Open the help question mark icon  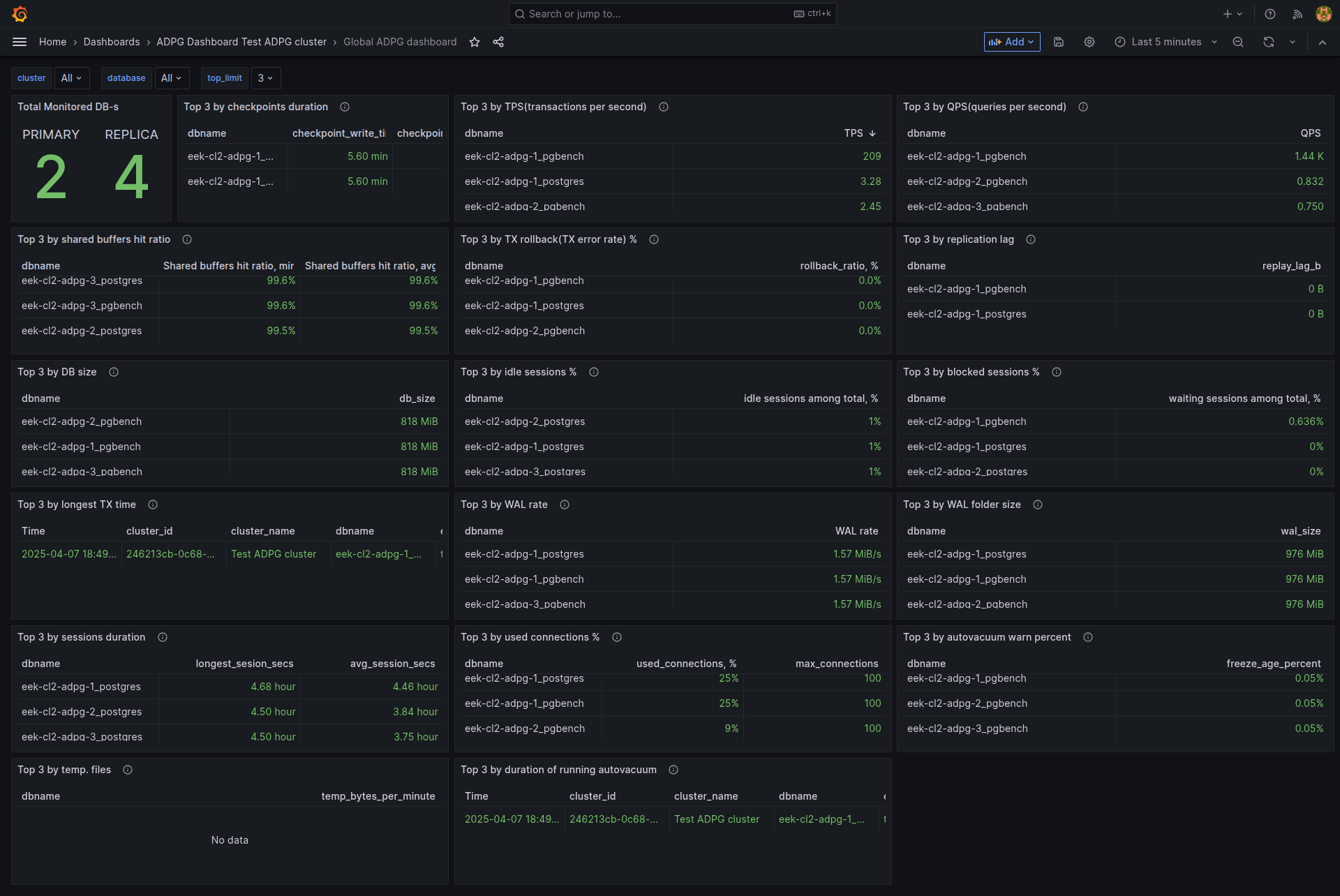[1270, 14]
